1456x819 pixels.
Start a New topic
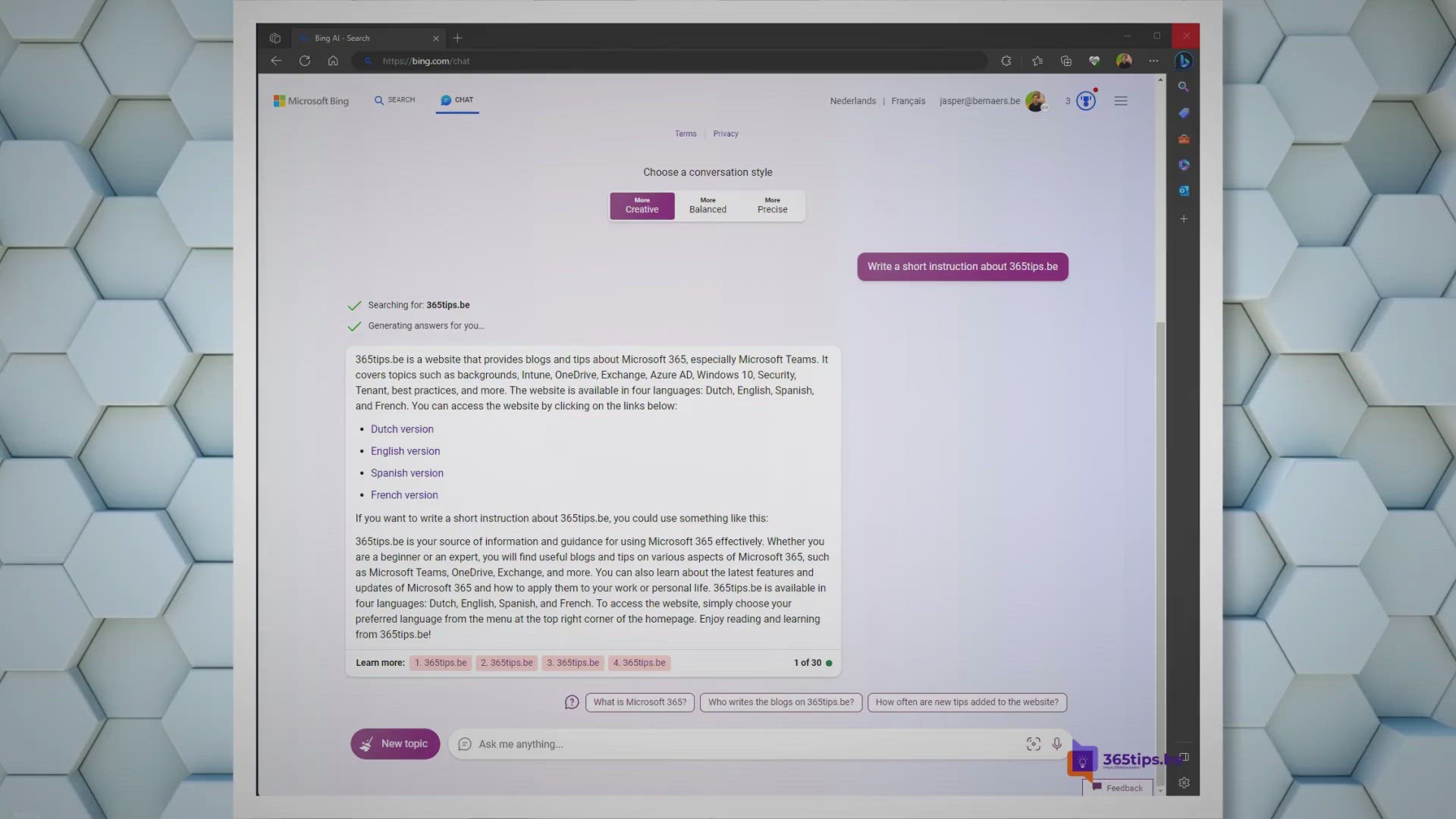[x=395, y=744]
